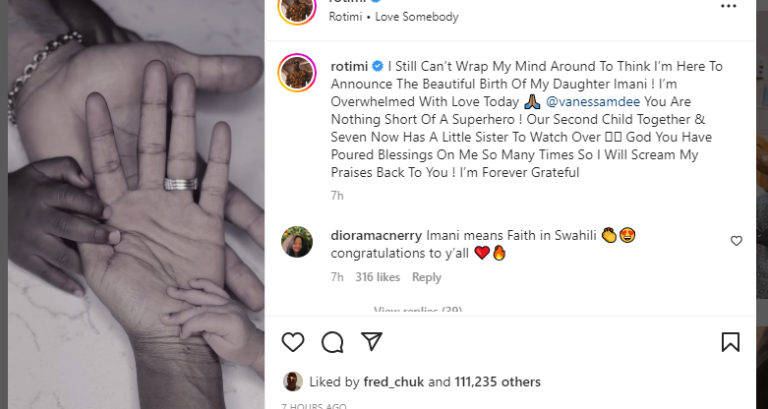768x409 pixels.
Task: Click the verified badge beside rotimi in caption
Action: pos(376,66)
